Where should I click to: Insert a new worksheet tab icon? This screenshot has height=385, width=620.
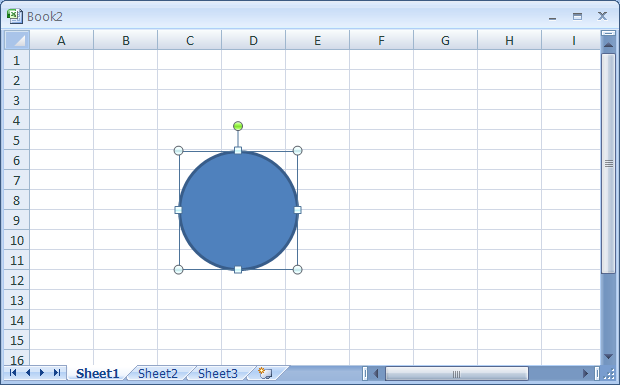click(265, 373)
